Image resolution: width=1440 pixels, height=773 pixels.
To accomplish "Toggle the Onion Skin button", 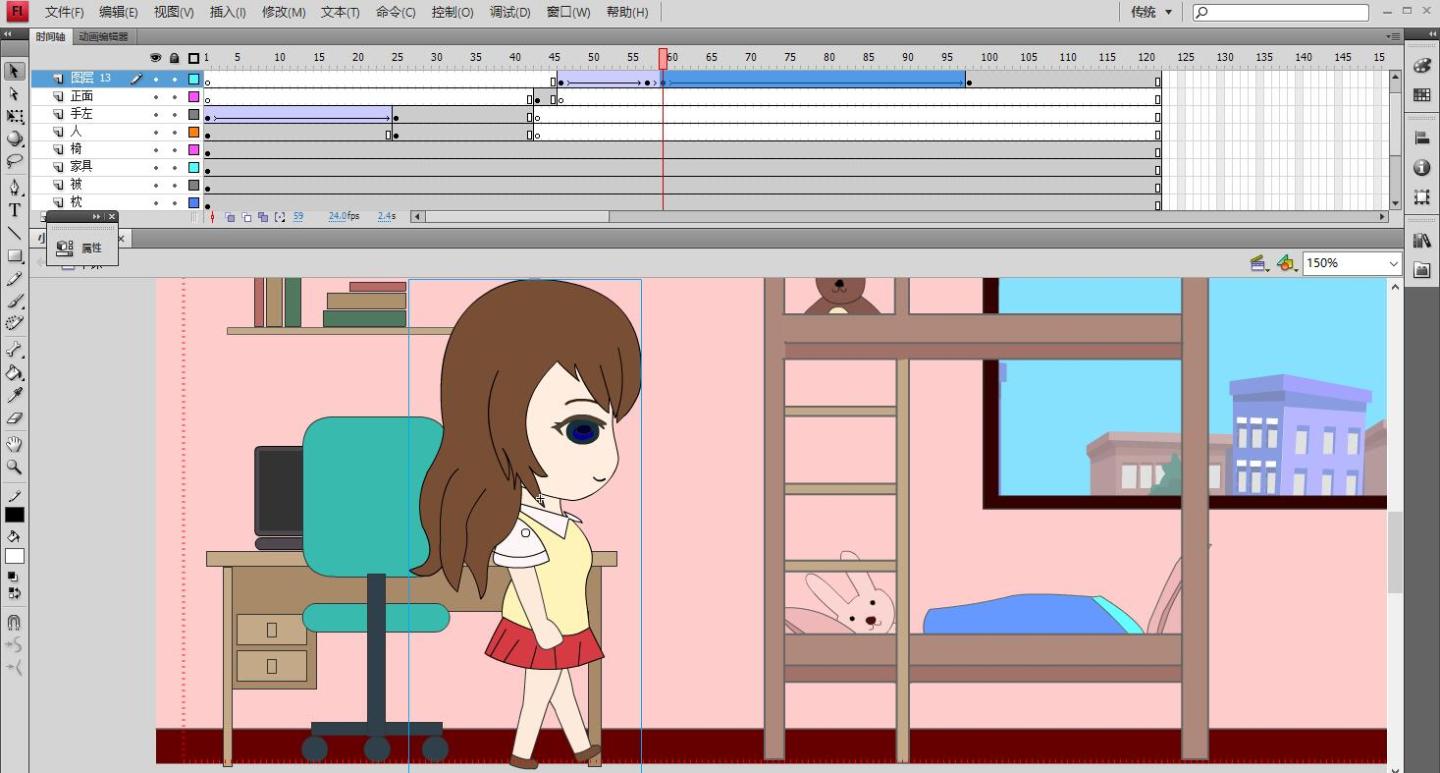I will pyautogui.click(x=230, y=217).
